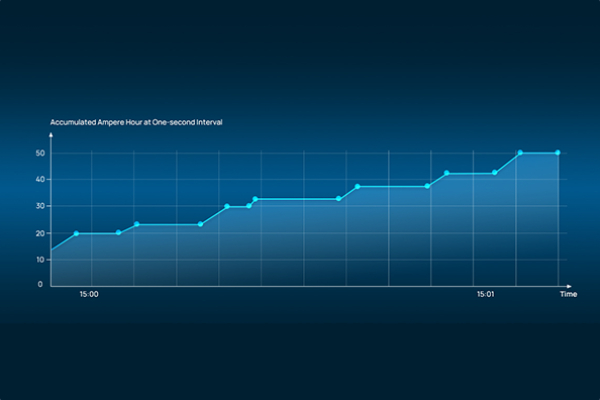Select the data point ending the 42 plateau
Viewport: 600px width, 400px height.
[495, 173]
